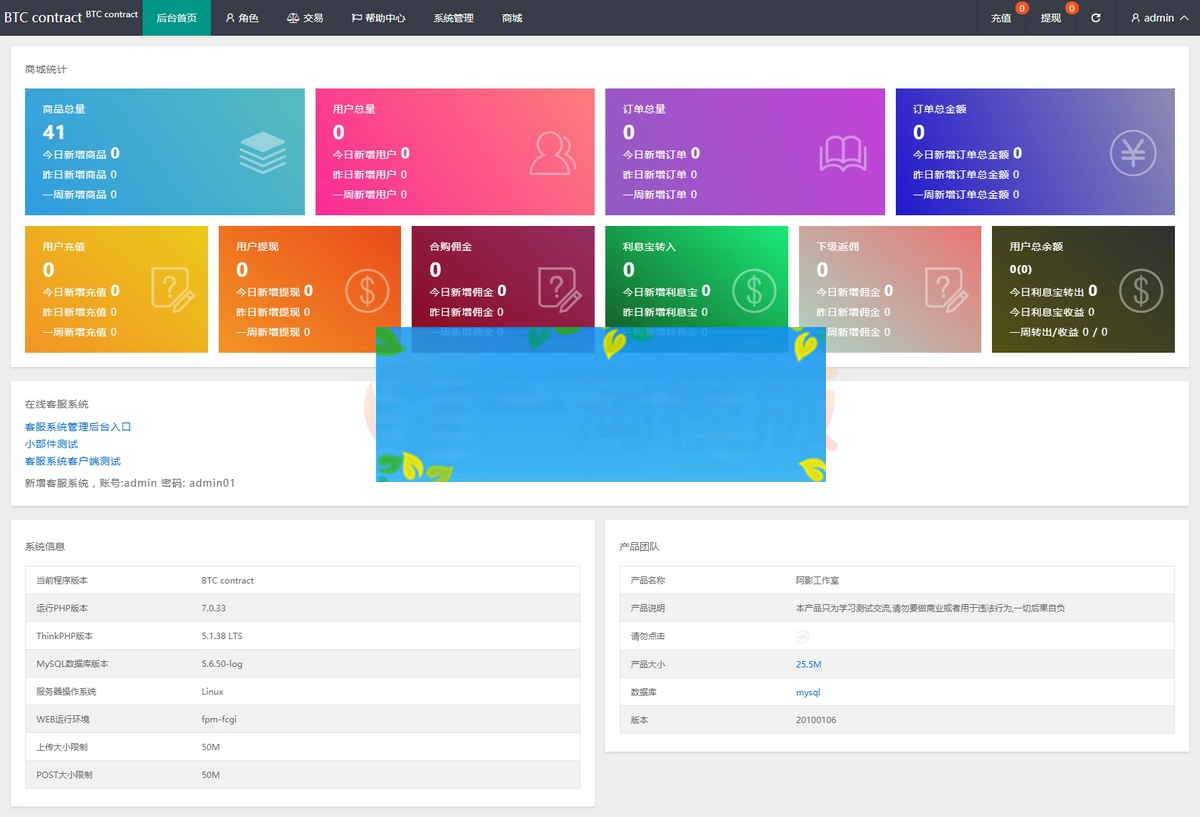This screenshot has height=817, width=1200.
Task: Switch to the 后台首页 tab
Action: pyautogui.click(x=177, y=18)
